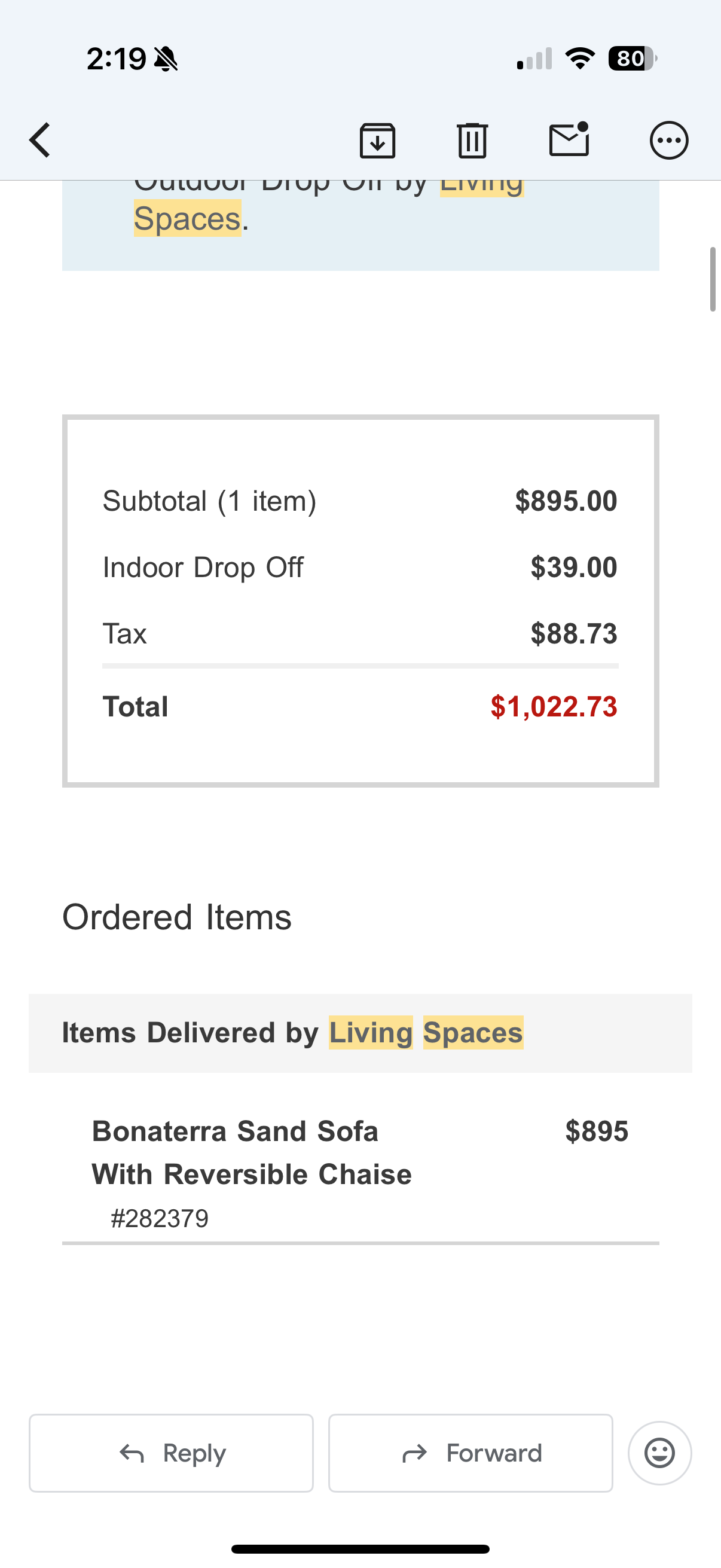Tap the red total amount $1,022.73
Viewport: 721px width, 1568px height.
554,706
